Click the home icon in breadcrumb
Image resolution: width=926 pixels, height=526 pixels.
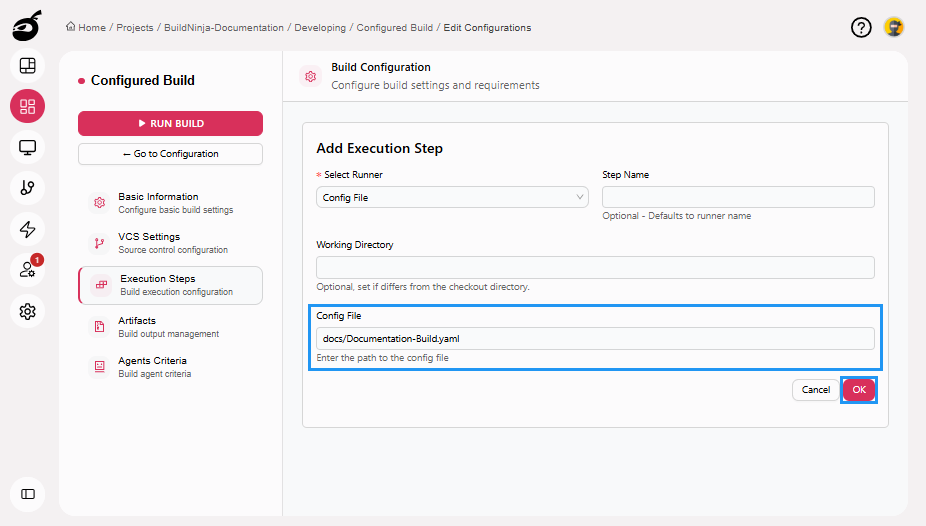point(70,27)
